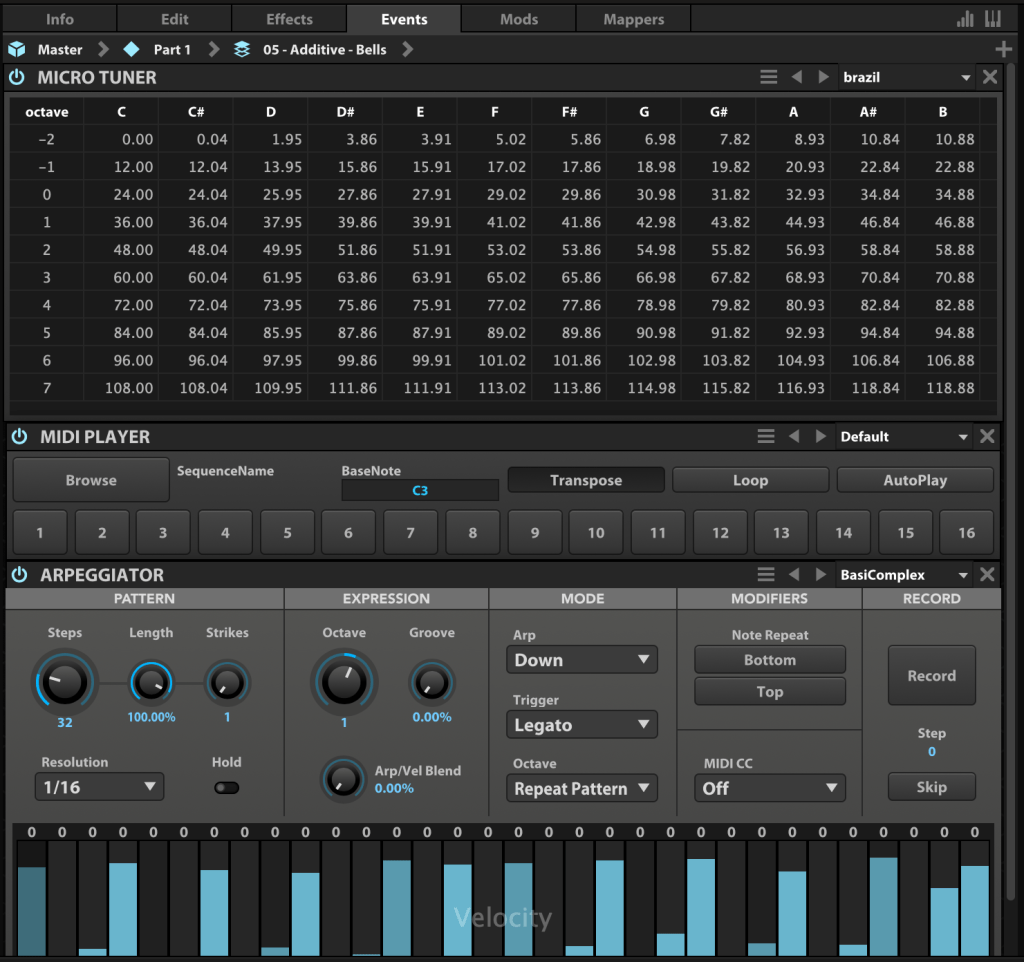Disable the Arpeggiator power button
Viewport: 1024px width, 962px height.
[18, 574]
